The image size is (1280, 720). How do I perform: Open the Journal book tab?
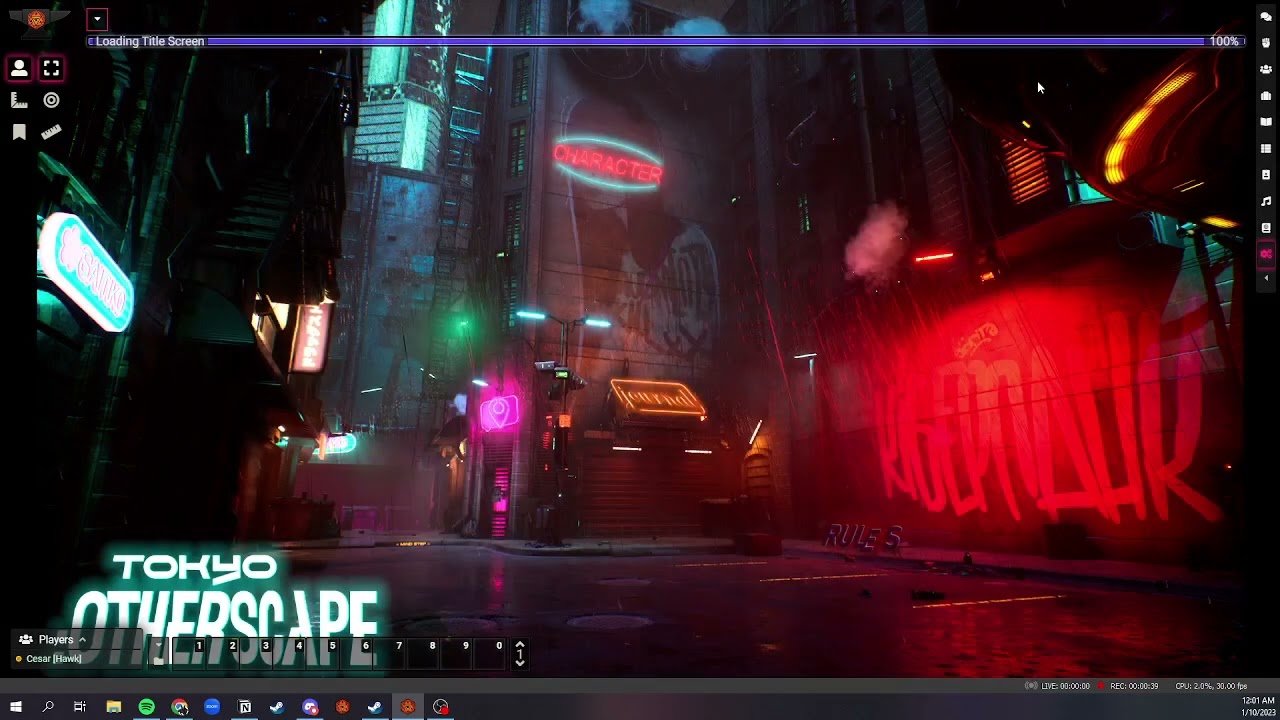coord(1266,122)
